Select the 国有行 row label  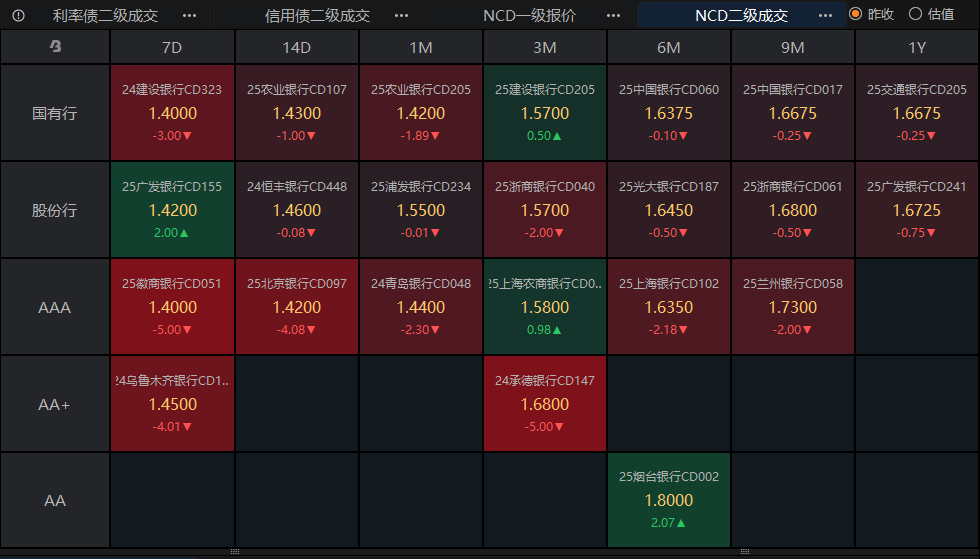point(55,113)
